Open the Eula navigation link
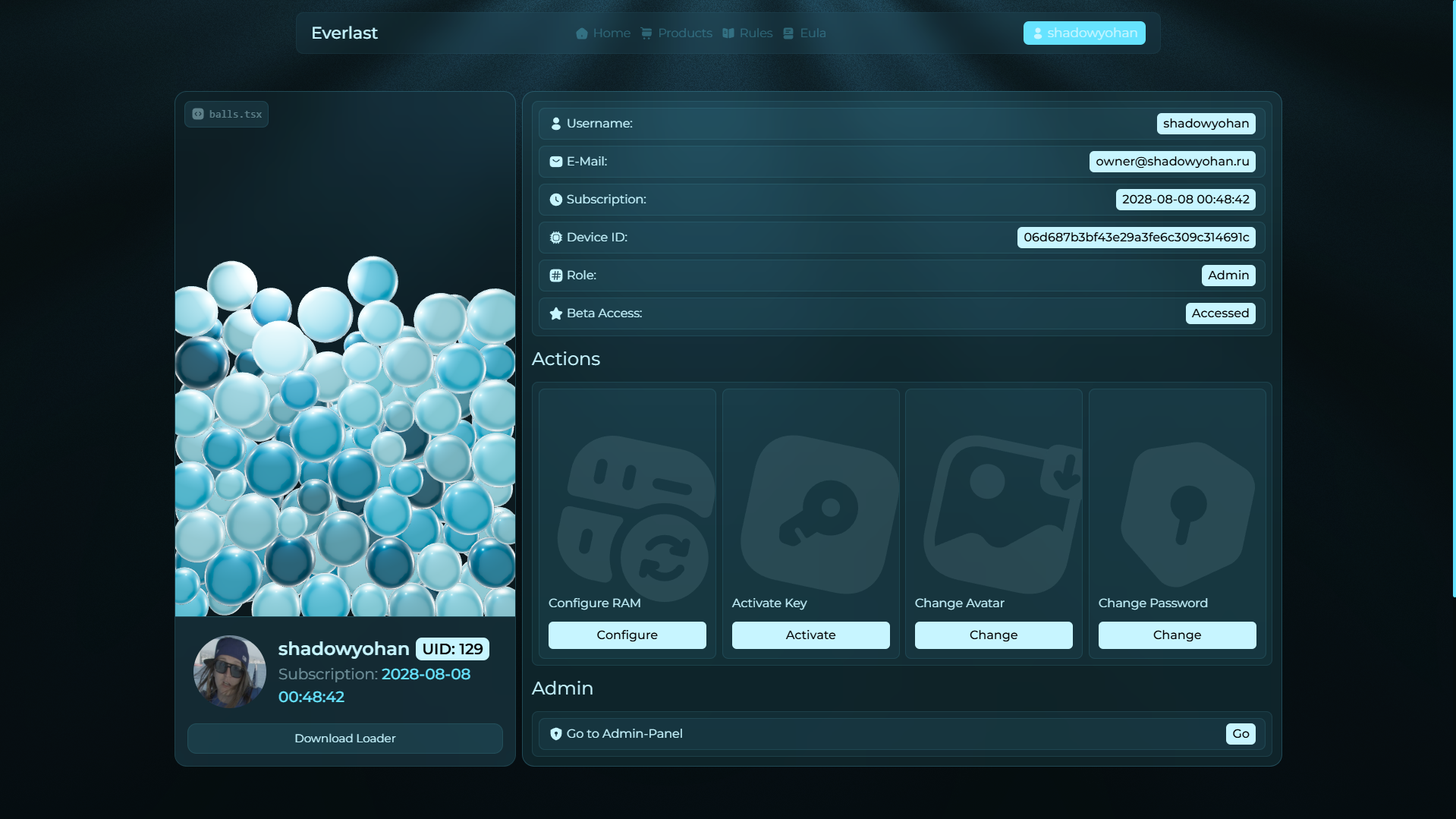 tap(804, 33)
